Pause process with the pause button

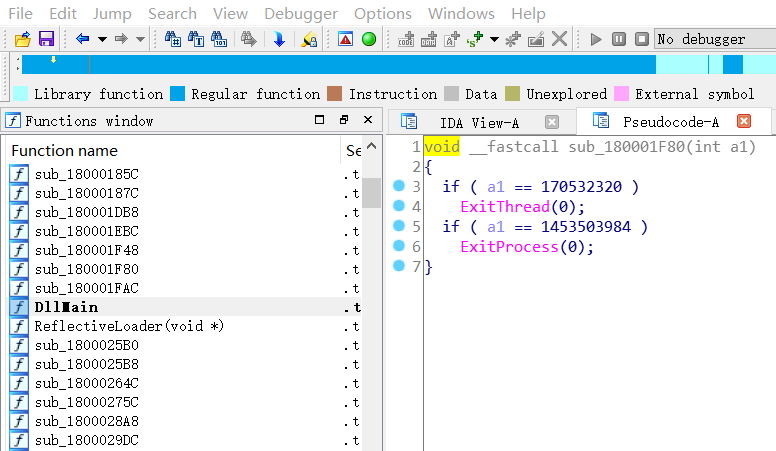[619, 39]
